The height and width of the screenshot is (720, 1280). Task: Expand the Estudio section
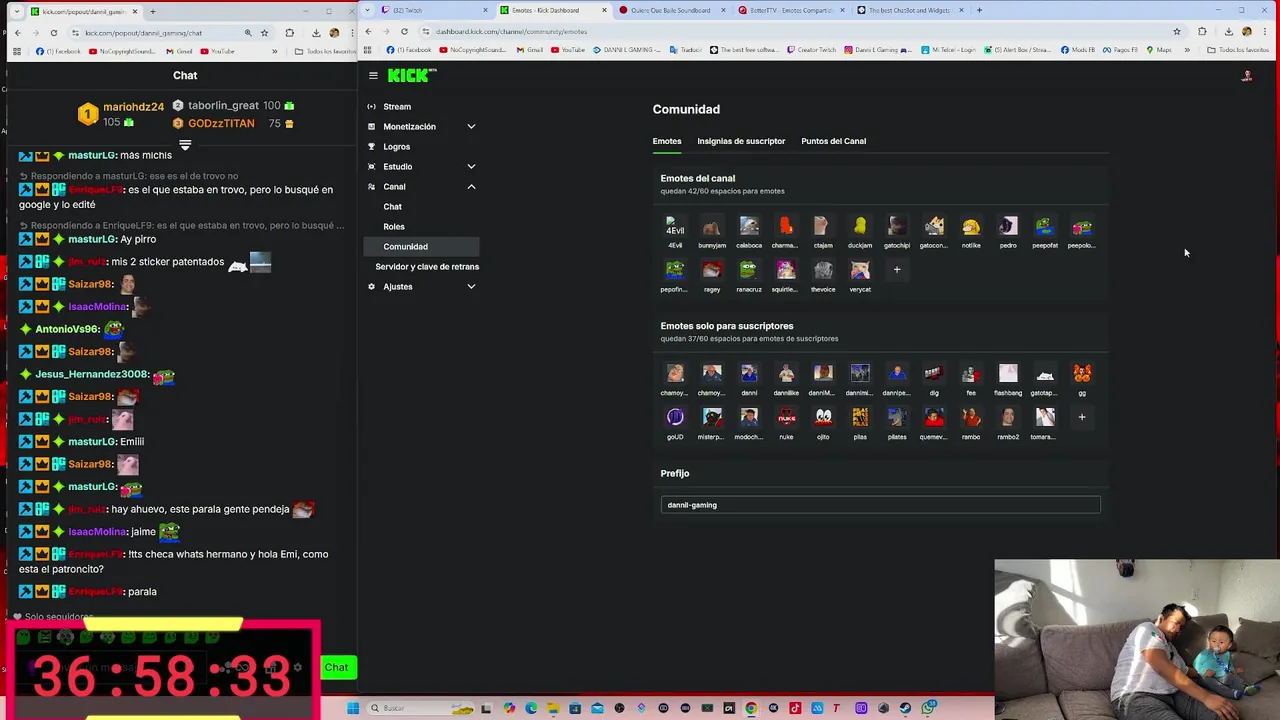tap(471, 166)
